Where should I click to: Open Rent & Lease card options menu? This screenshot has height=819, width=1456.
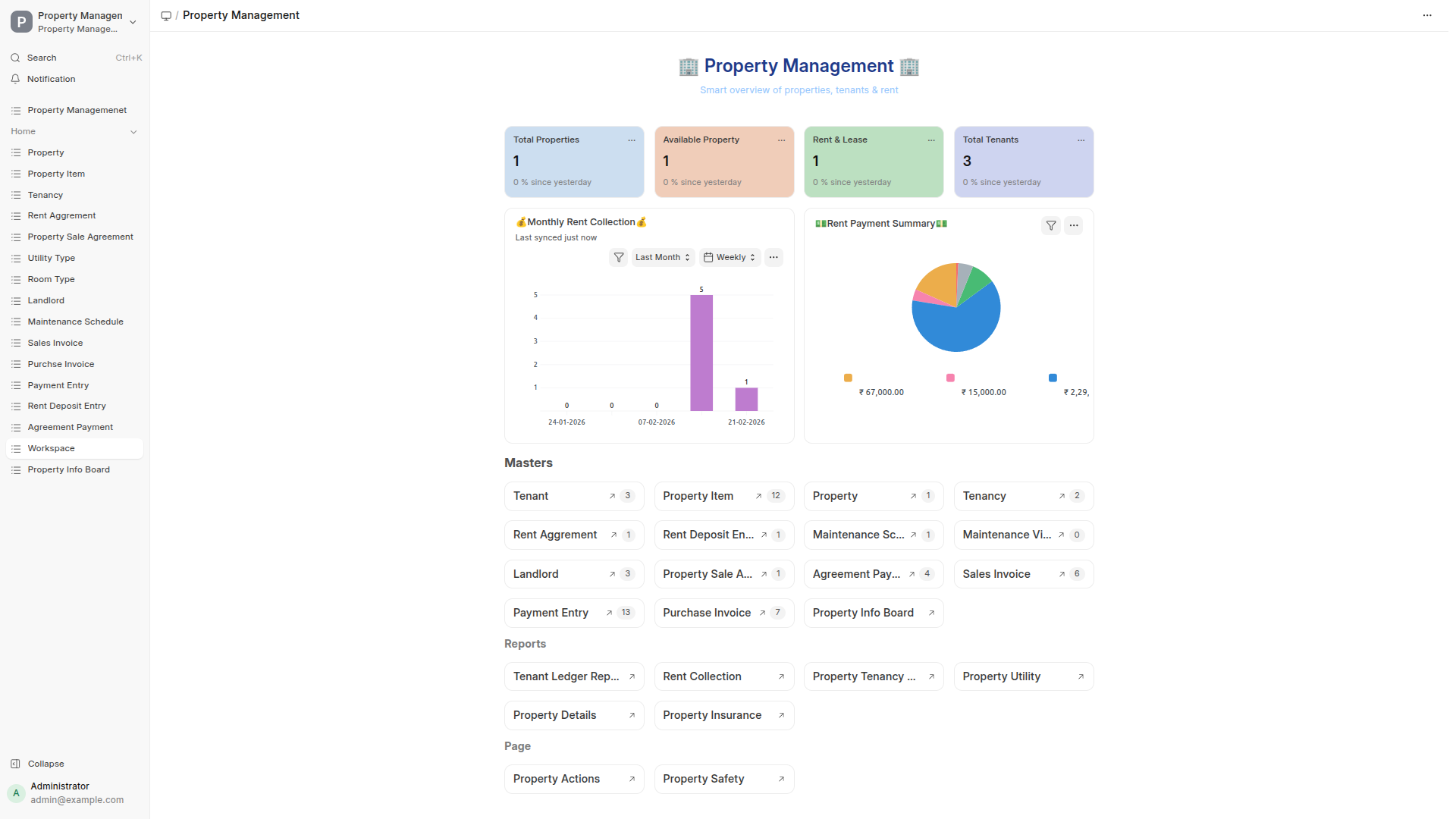click(931, 140)
